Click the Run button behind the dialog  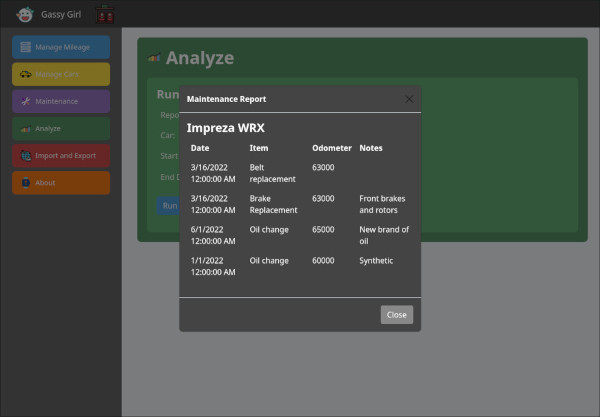168,206
